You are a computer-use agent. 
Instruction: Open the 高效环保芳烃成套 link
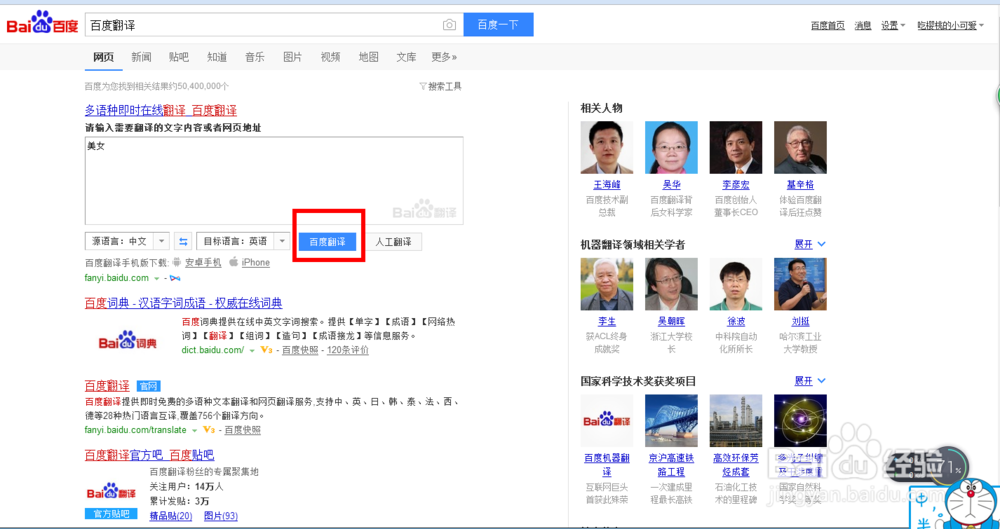point(735,465)
